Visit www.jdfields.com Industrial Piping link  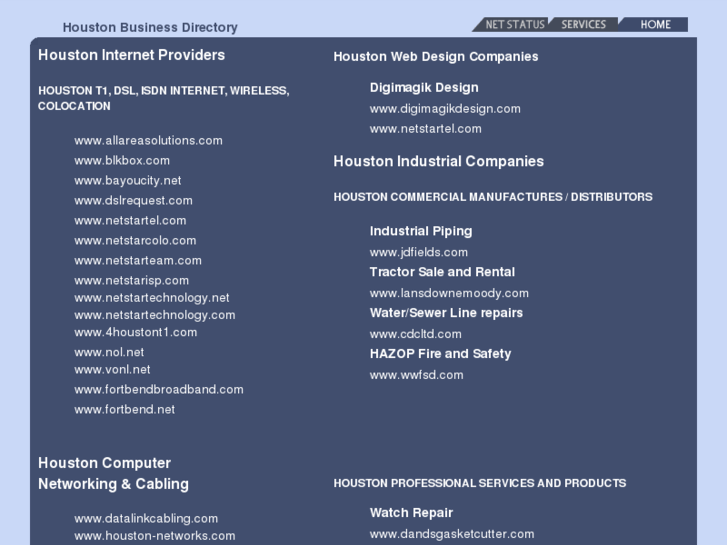coord(419,252)
